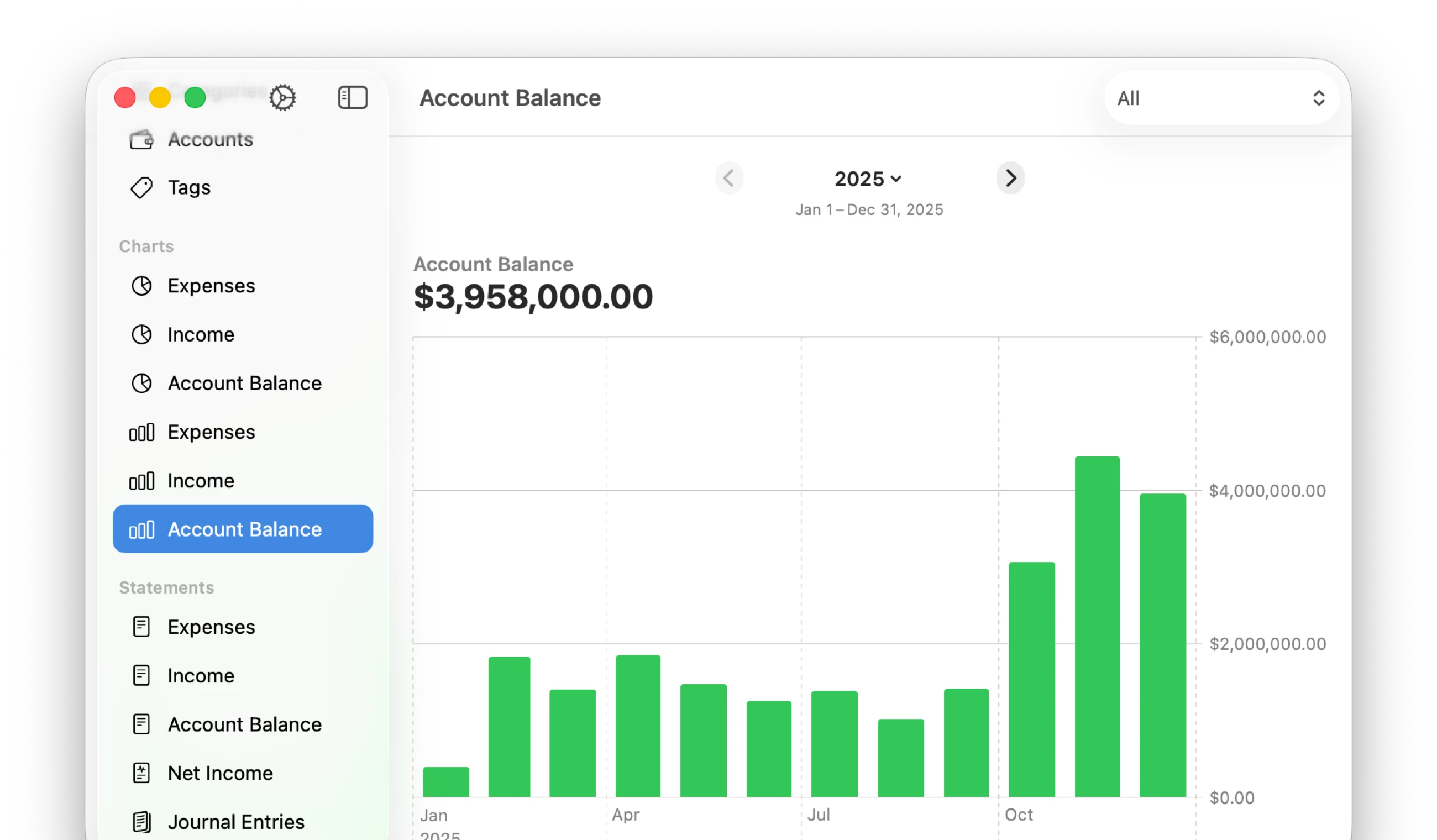
Task: Open Account Balance pie chart entry
Action: [x=244, y=383]
